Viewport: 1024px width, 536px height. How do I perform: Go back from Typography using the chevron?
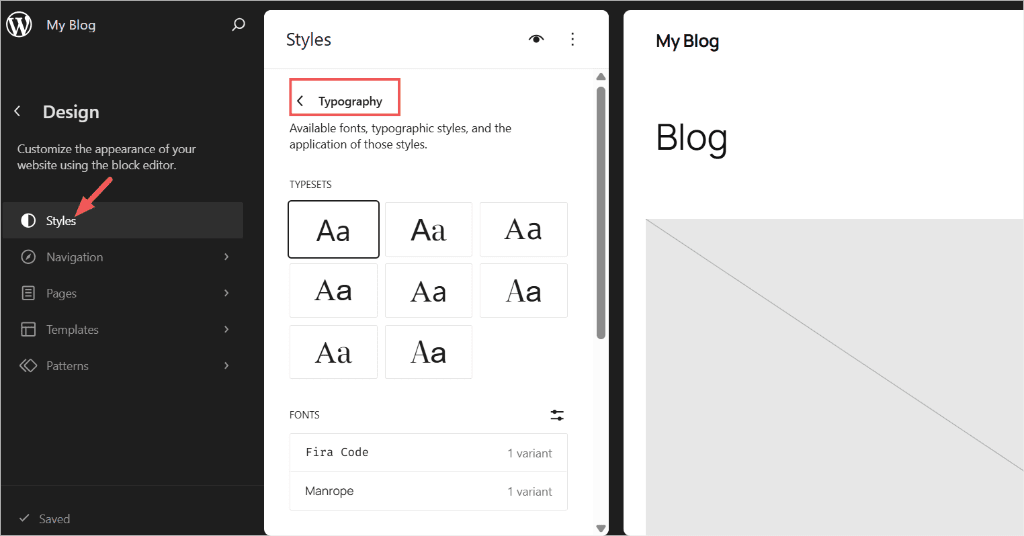click(x=300, y=101)
